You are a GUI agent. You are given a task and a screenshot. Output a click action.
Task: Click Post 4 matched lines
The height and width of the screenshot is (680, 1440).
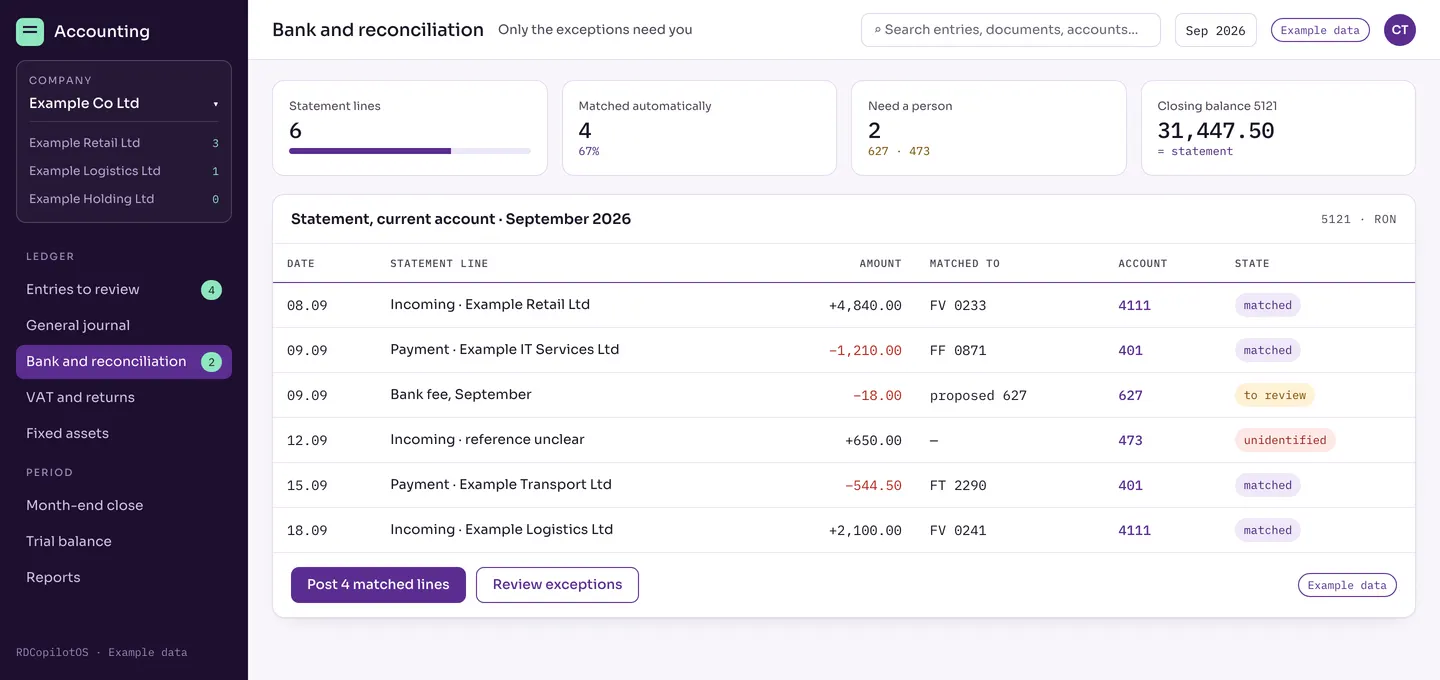378,585
